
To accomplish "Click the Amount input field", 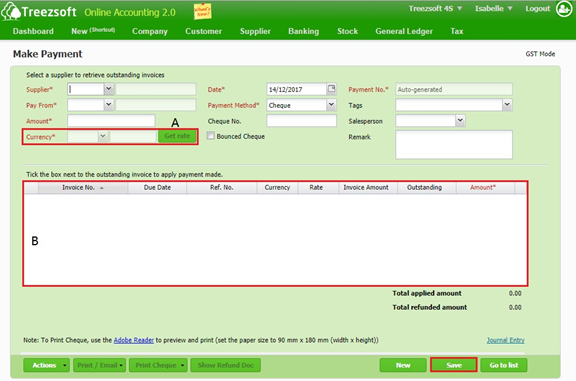I will coord(111,121).
